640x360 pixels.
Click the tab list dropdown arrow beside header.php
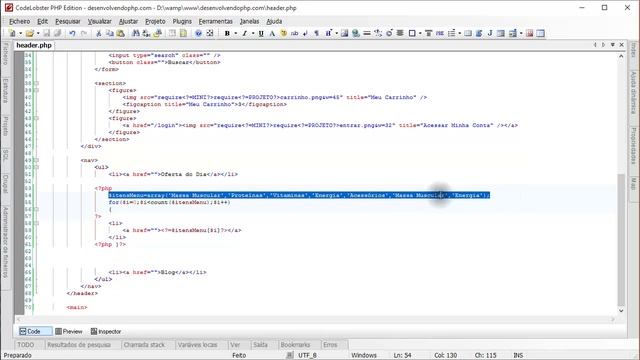(613, 45)
